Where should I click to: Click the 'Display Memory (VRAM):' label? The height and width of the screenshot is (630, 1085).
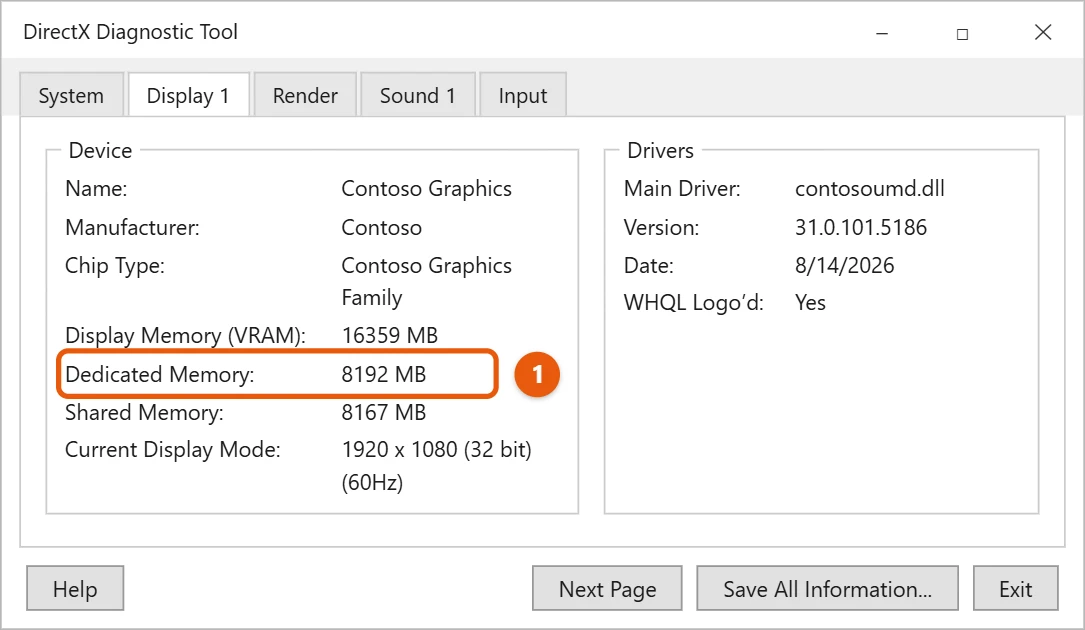tap(185, 335)
